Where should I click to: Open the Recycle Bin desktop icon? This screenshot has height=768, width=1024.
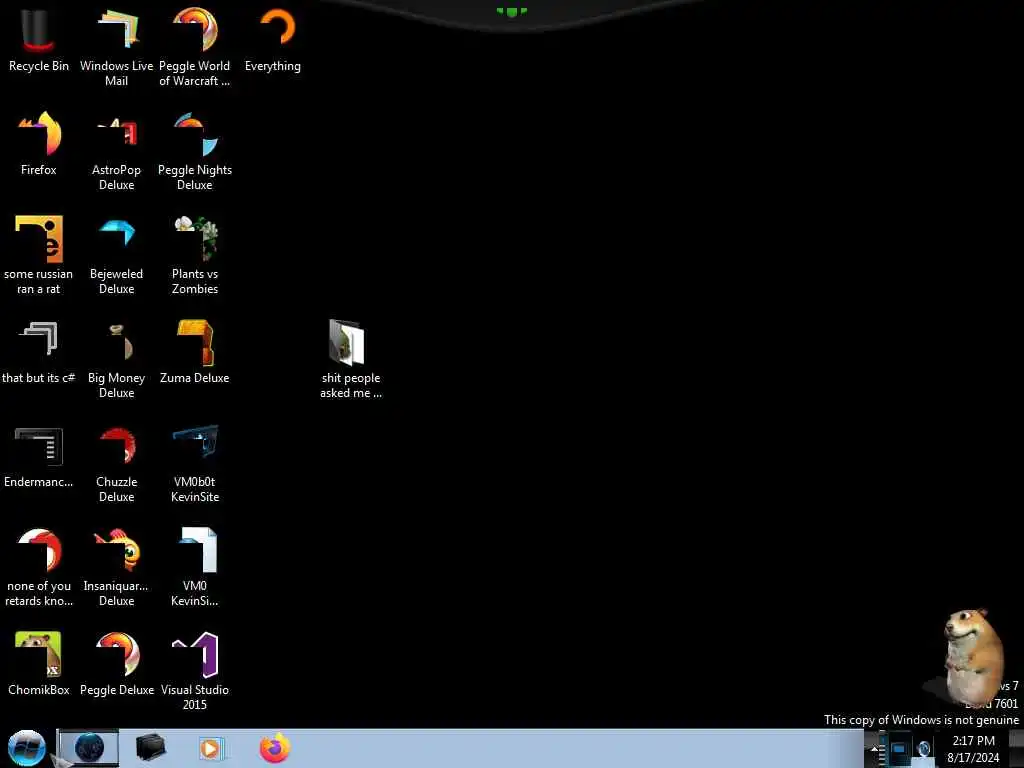(39, 40)
